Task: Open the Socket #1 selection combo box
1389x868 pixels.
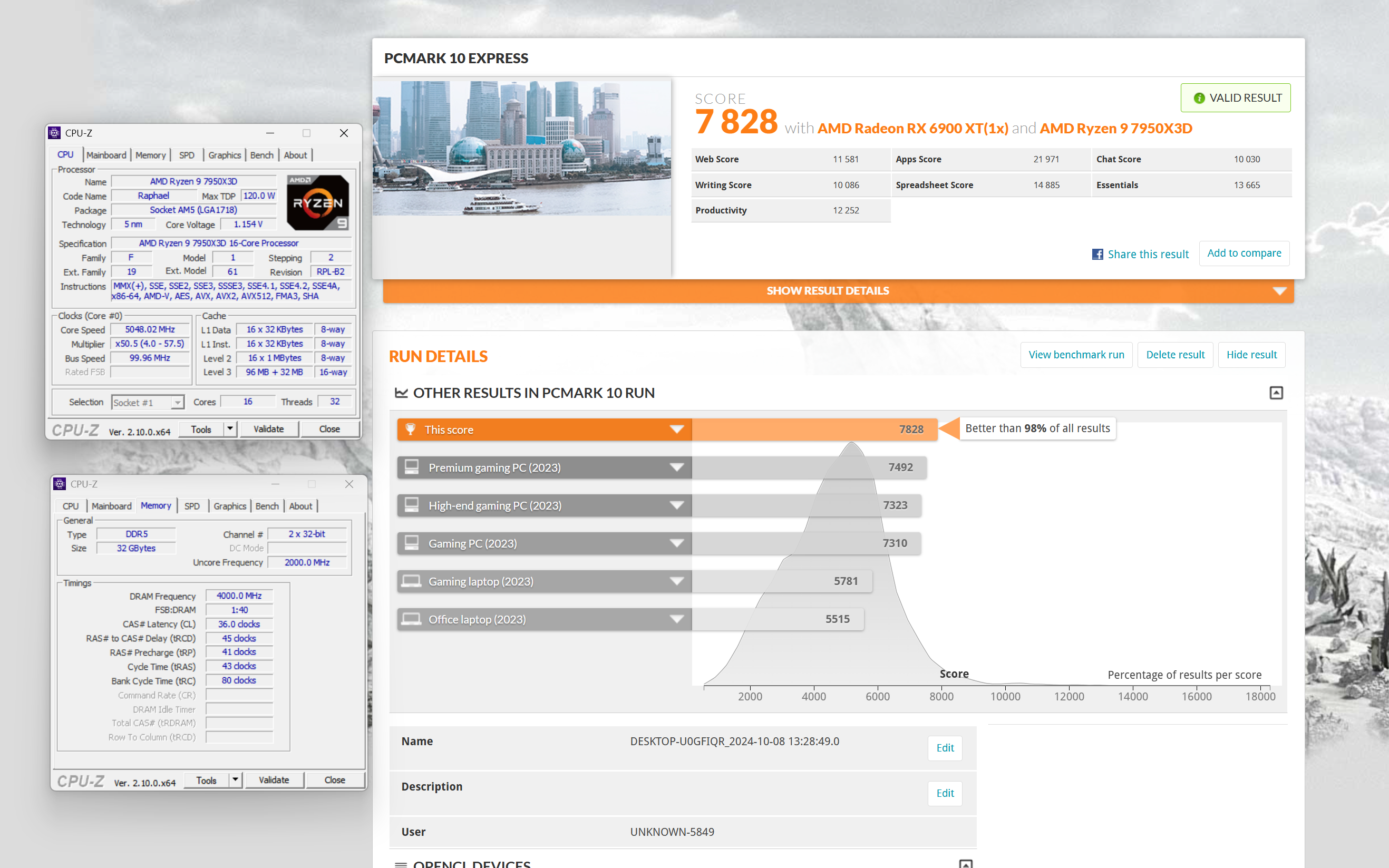Action: (148, 403)
